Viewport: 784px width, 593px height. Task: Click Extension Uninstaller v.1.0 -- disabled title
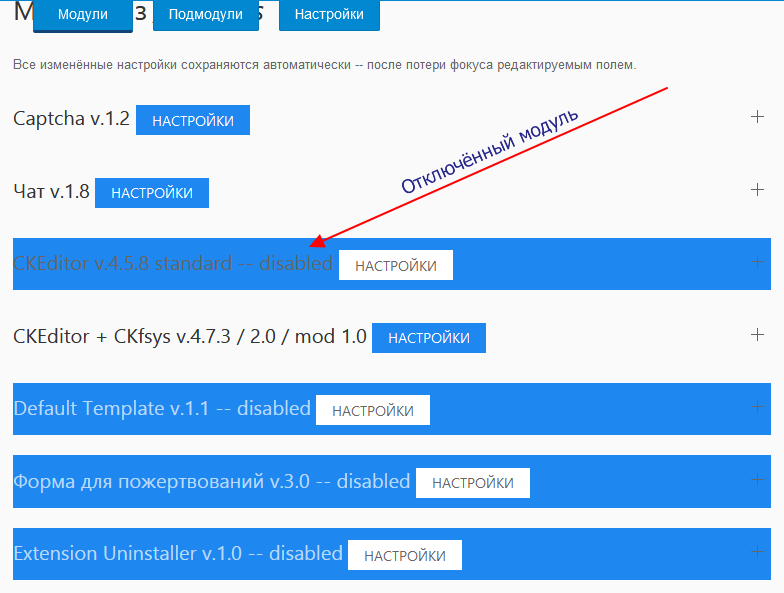[x=178, y=554]
